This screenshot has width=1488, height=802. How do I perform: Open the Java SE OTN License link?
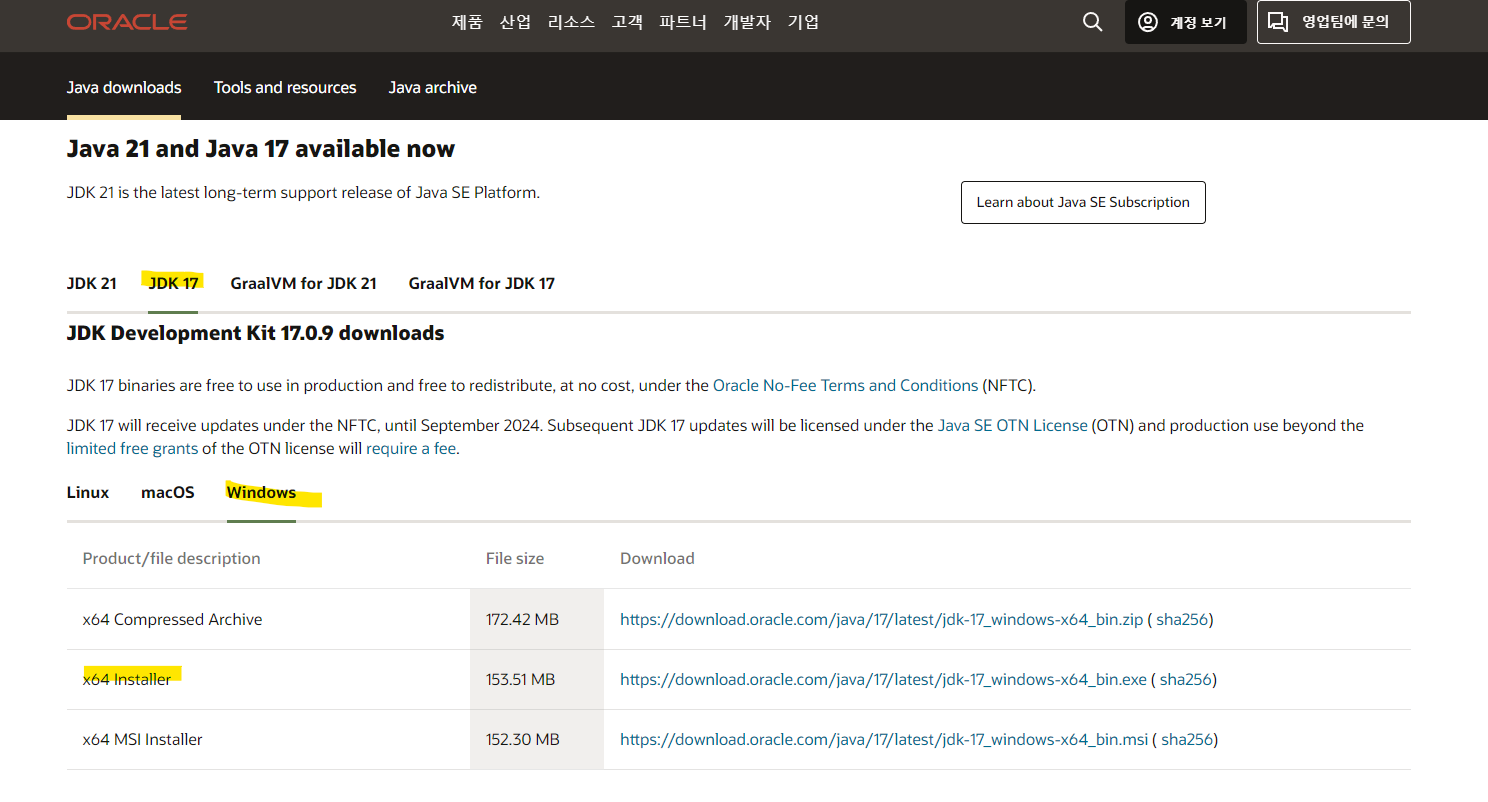click(1013, 425)
